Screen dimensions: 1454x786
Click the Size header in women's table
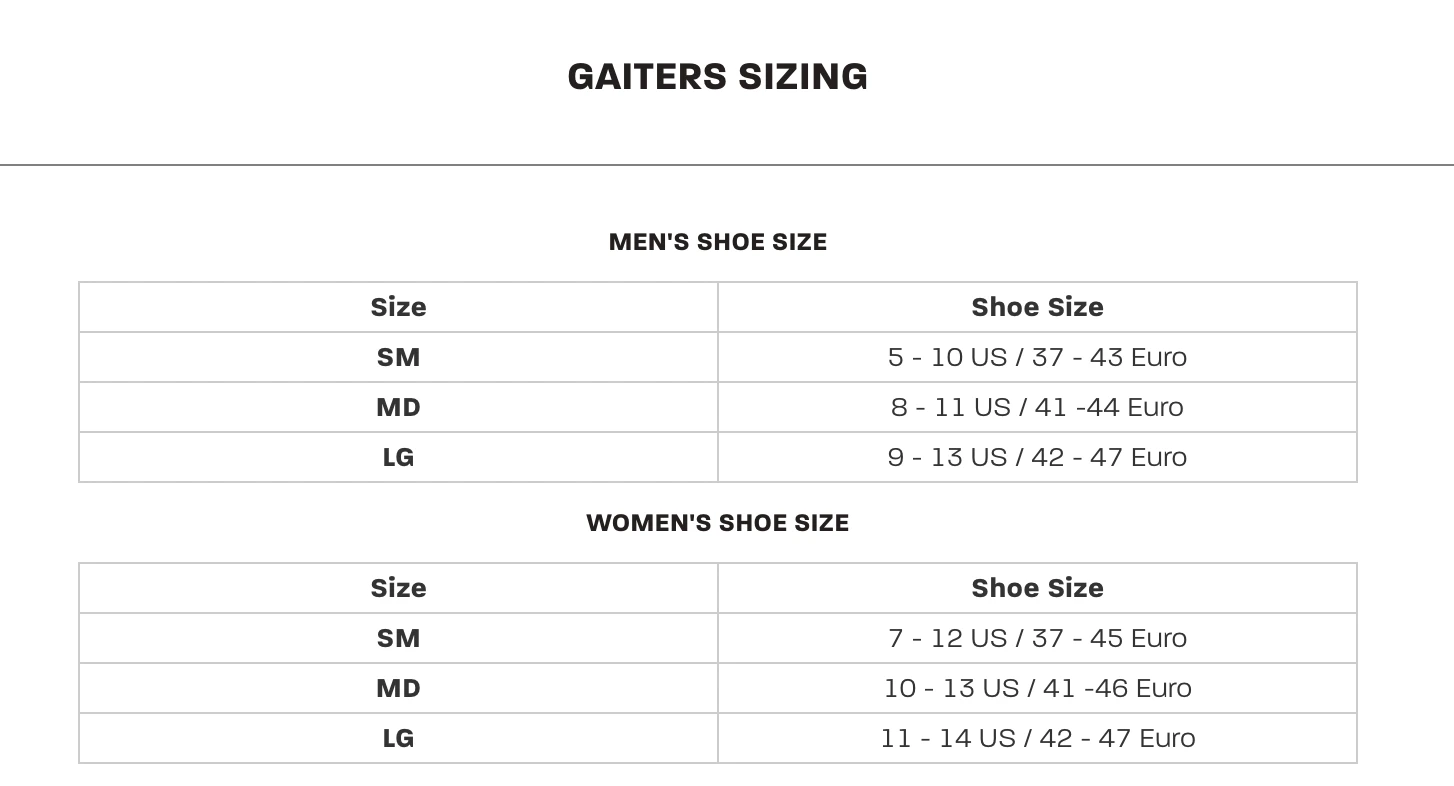(x=398, y=588)
